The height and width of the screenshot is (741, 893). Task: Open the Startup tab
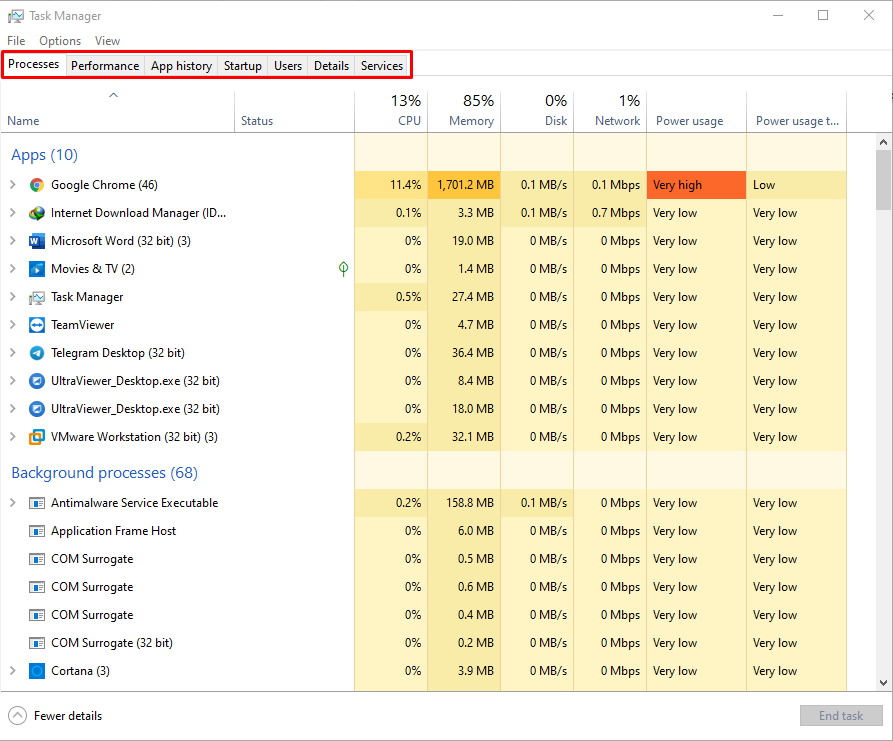pyautogui.click(x=242, y=66)
